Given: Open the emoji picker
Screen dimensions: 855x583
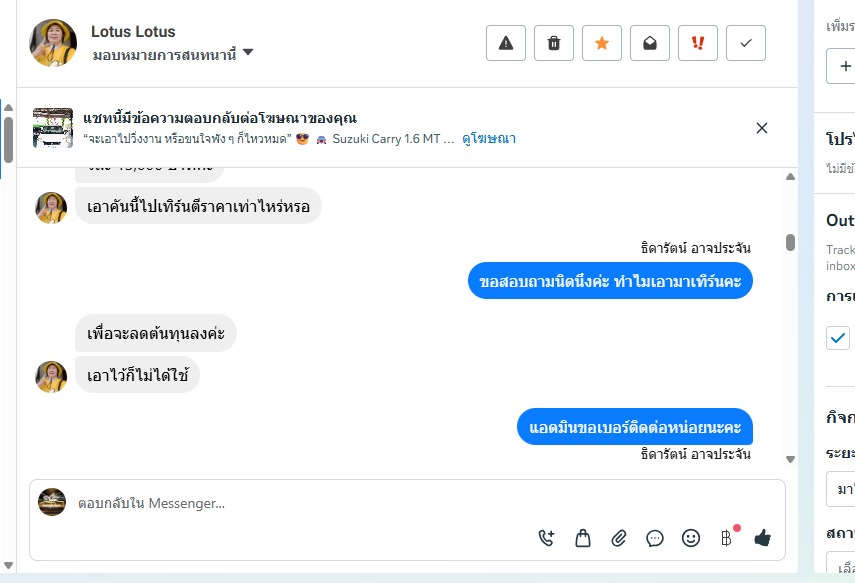Looking at the screenshot, I should 691,538.
